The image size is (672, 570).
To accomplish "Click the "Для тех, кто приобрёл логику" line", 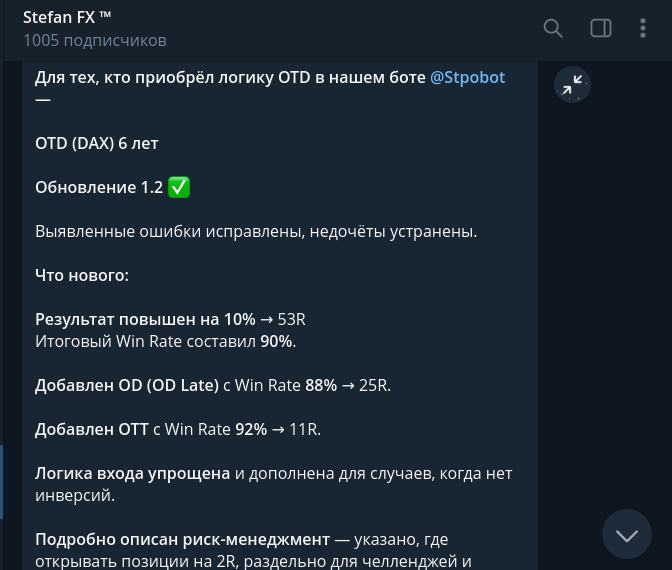I will pyautogui.click(x=230, y=77).
